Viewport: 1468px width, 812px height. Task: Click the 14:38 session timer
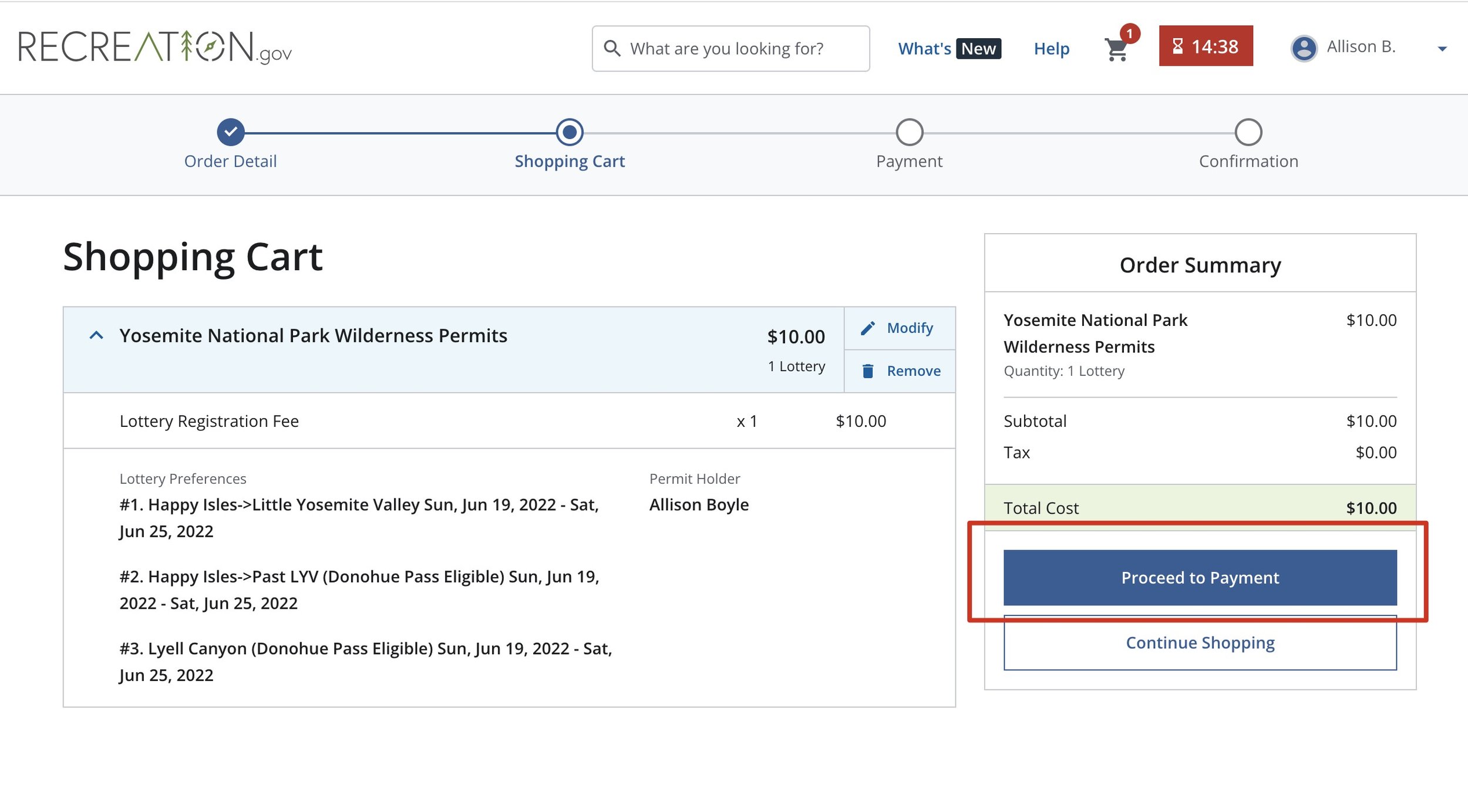tap(1206, 46)
